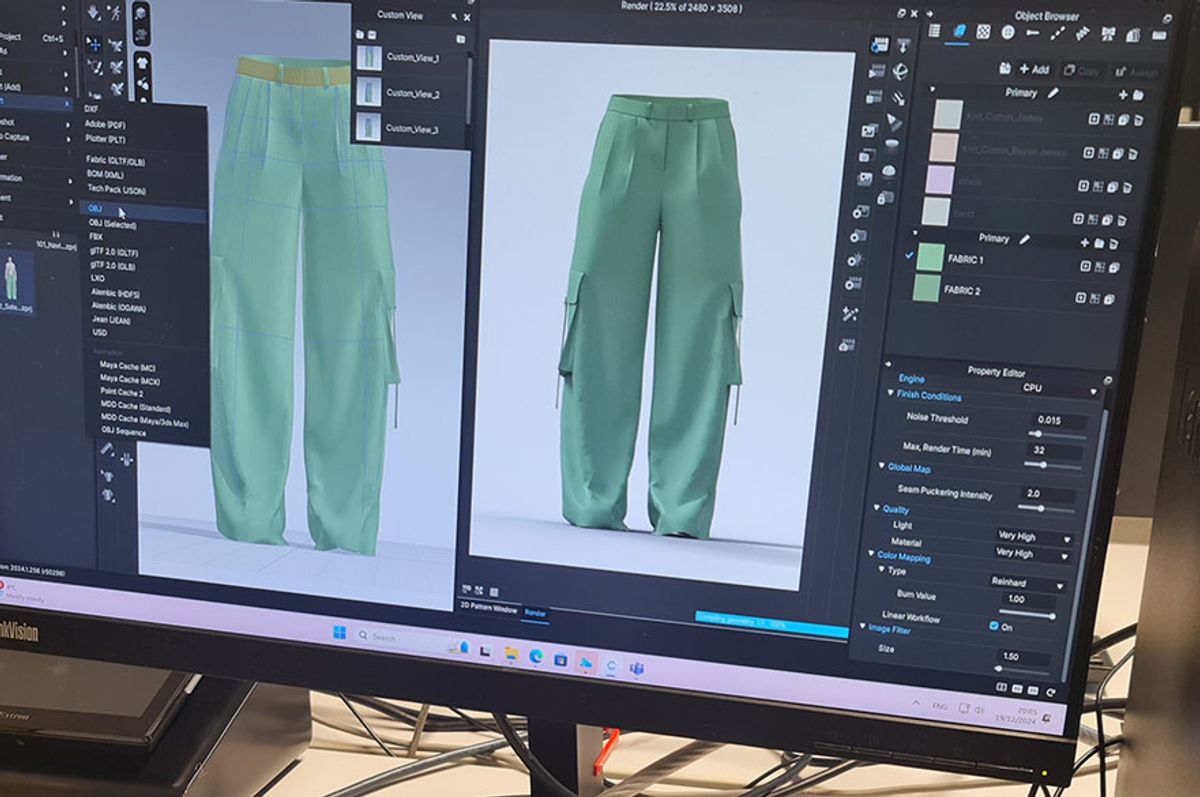
Task: Collapse the Quality section
Action: point(877,507)
